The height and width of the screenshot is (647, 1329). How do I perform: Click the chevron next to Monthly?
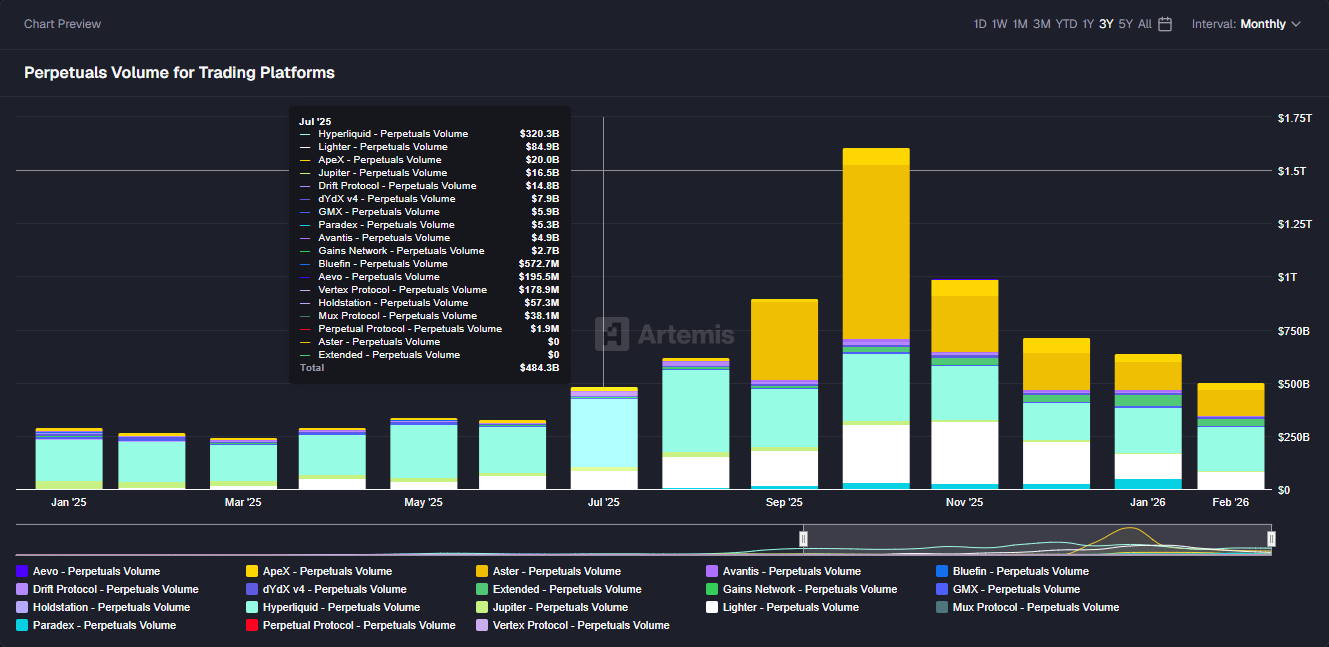(x=1296, y=24)
